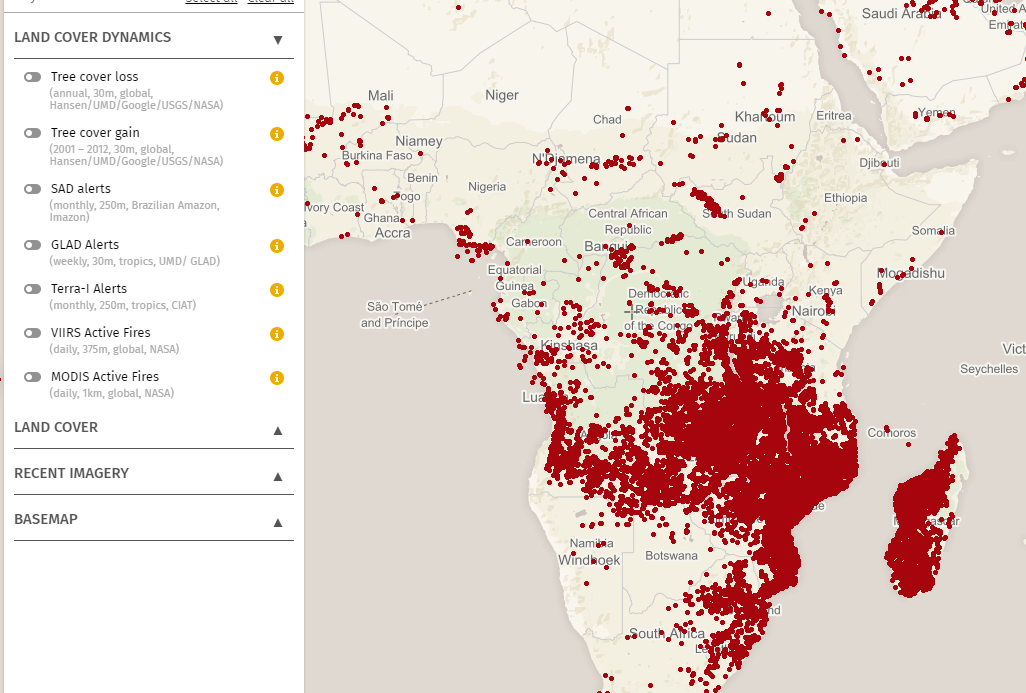This screenshot has width=1026, height=693.
Task: Open MODIS Active Fires layer details
Action: [276, 378]
